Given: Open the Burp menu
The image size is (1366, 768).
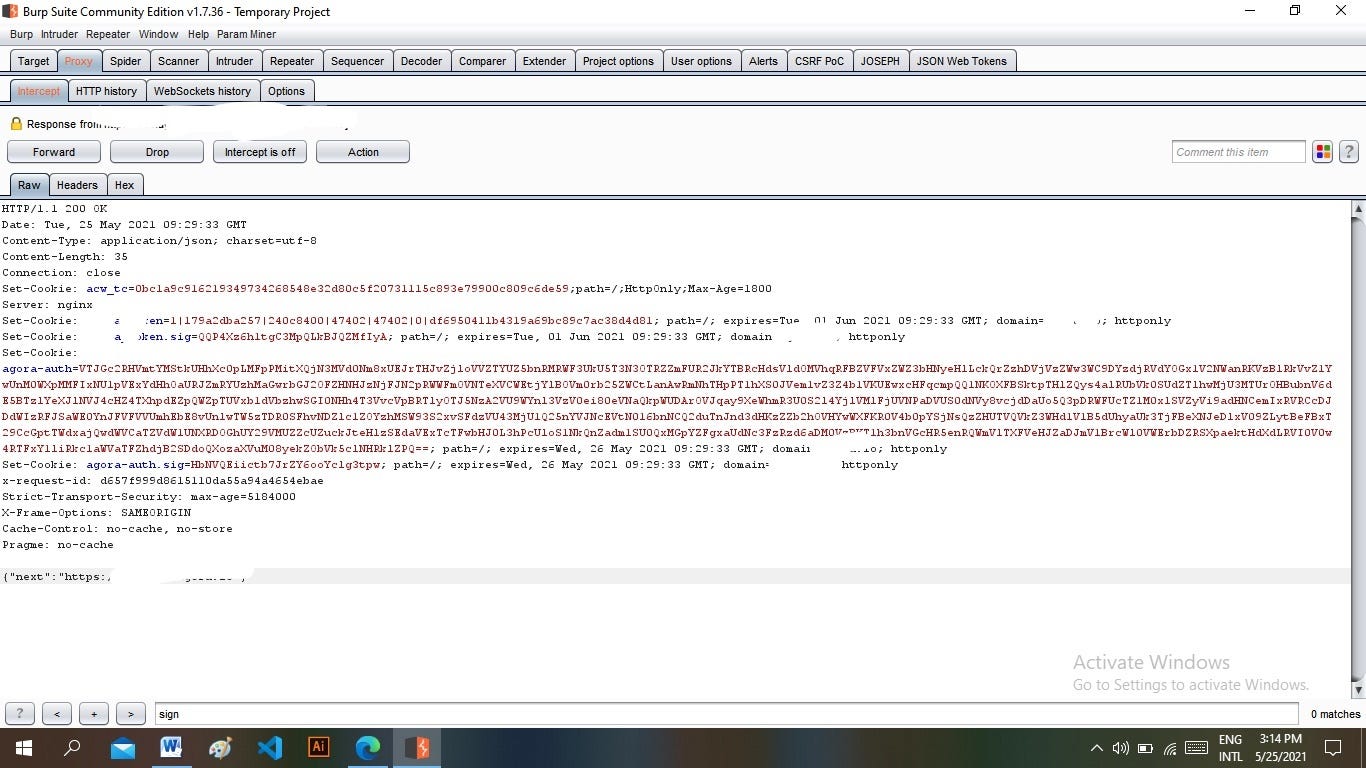Looking at the screenshot, I should [x=21, y=34].
